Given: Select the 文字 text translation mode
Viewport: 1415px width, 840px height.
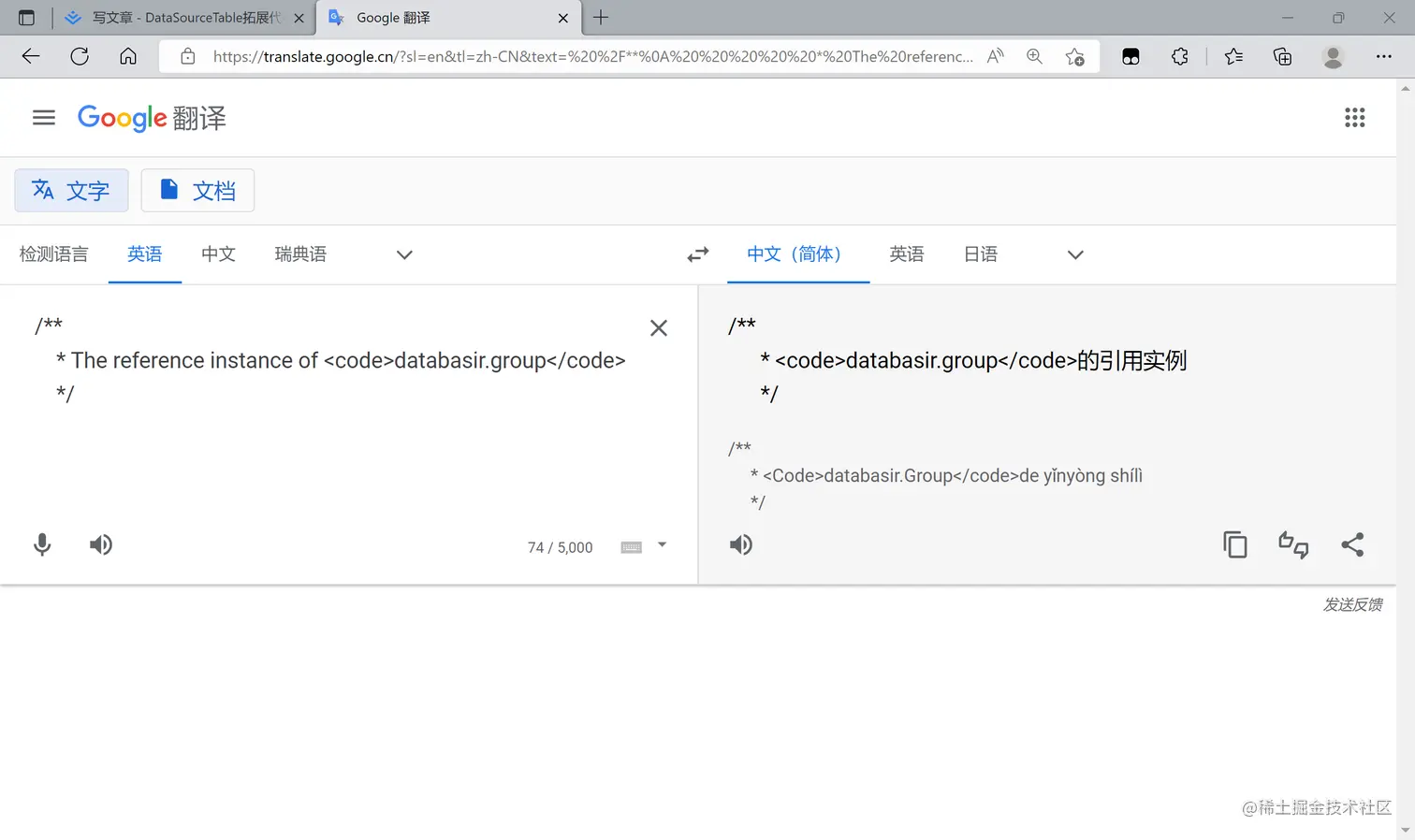Looking at the screenshot, I should point(71,191).
